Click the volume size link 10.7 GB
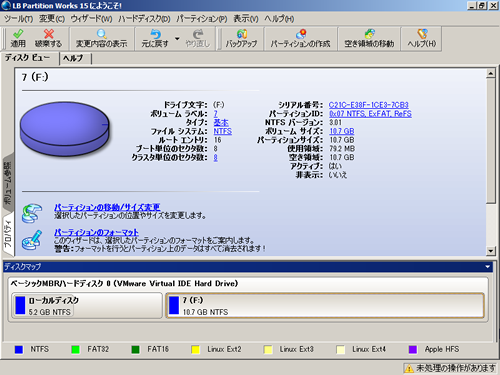 (x=342, y=131)
